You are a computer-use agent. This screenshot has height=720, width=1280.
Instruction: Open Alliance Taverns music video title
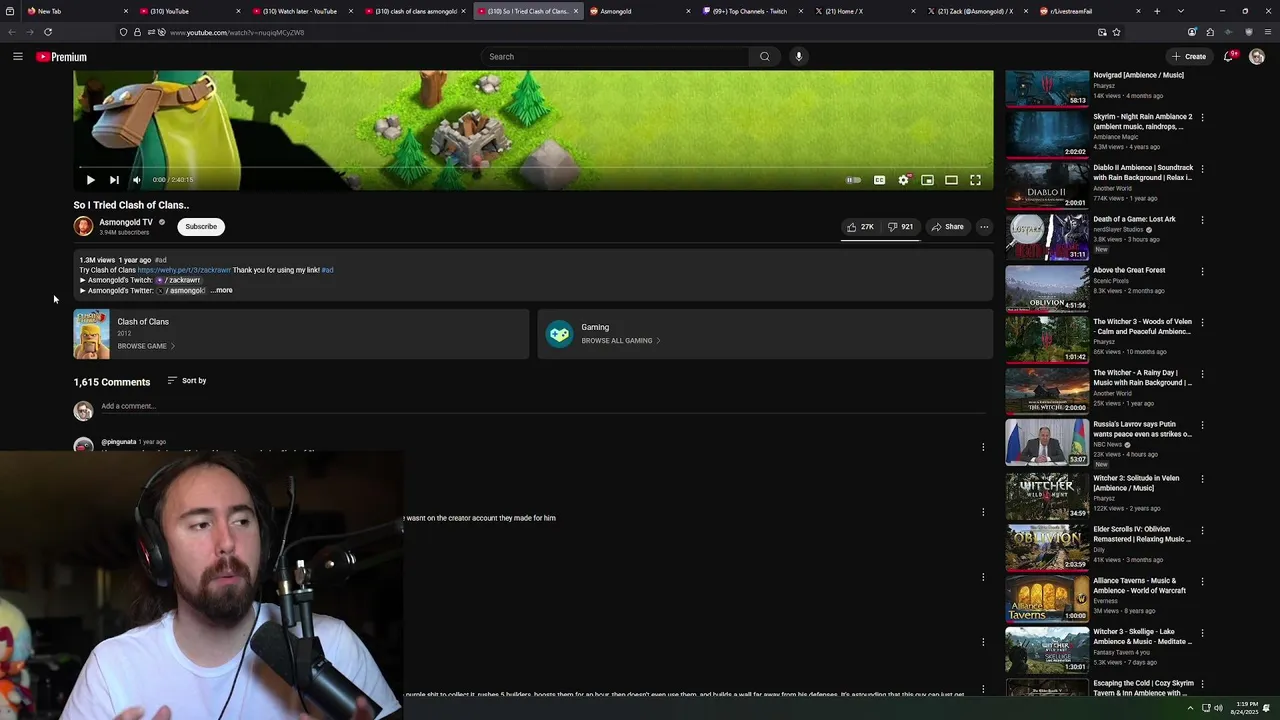[1140, 586]
